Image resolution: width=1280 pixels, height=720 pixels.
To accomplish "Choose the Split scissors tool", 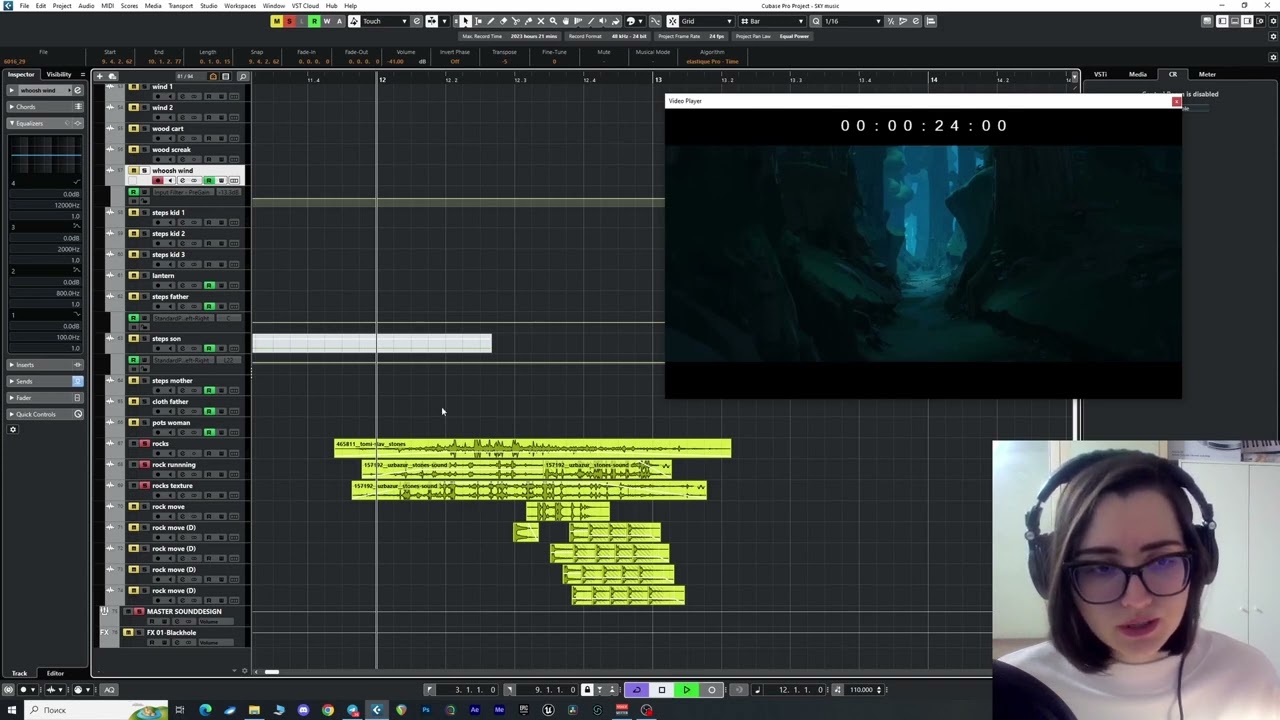I will [x=516, y=21].
